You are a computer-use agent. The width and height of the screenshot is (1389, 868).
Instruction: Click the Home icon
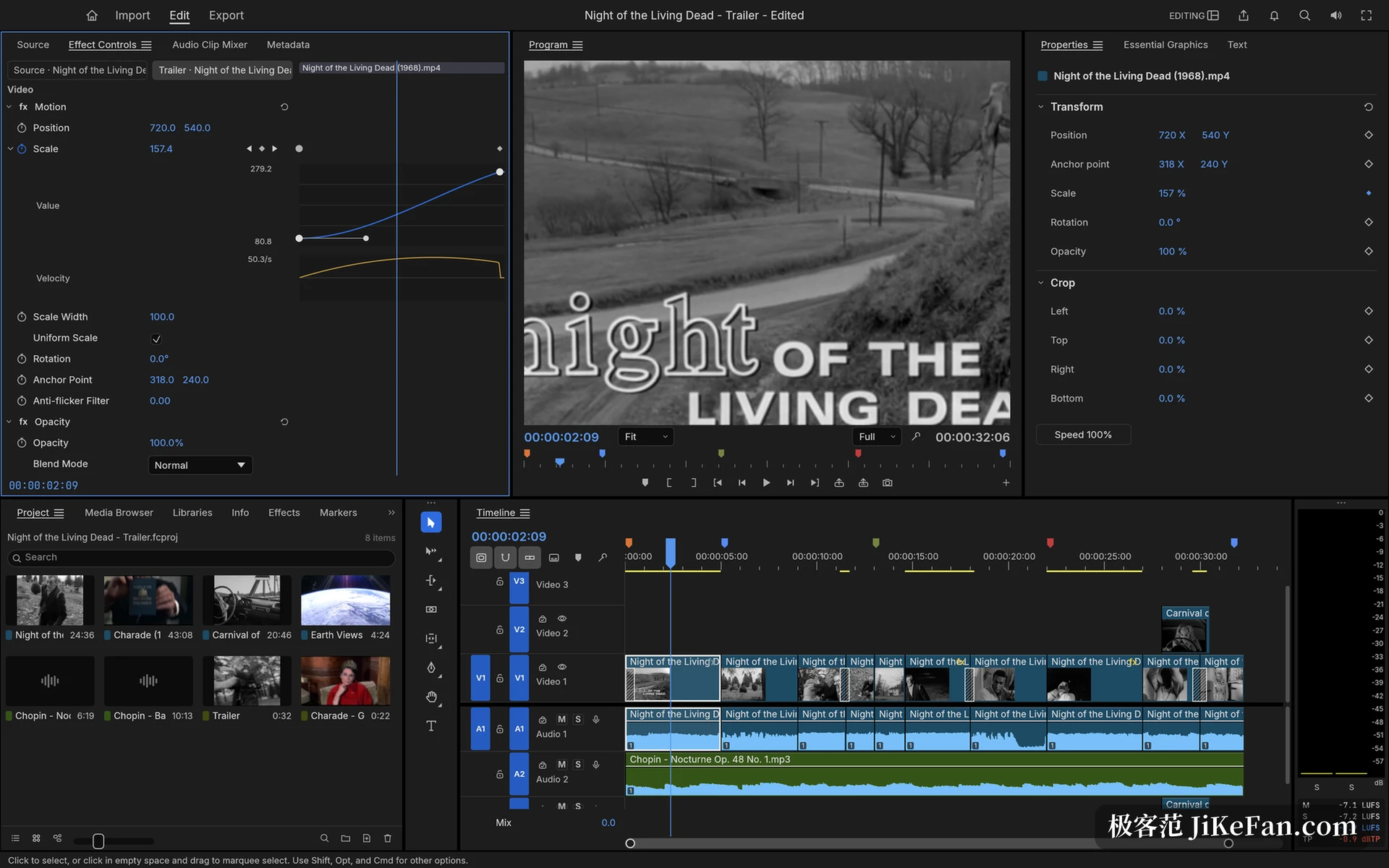point(92,15)
